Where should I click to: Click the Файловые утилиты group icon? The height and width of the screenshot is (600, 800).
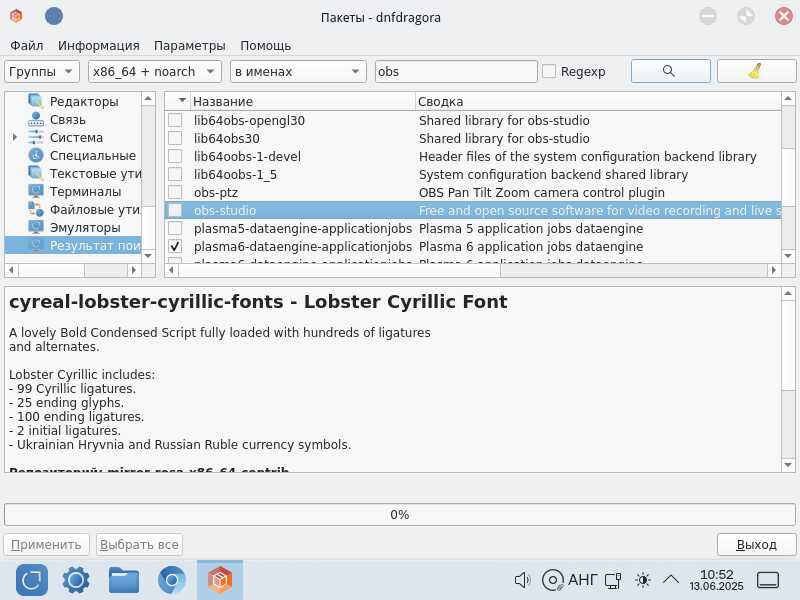tap(36, 209)
